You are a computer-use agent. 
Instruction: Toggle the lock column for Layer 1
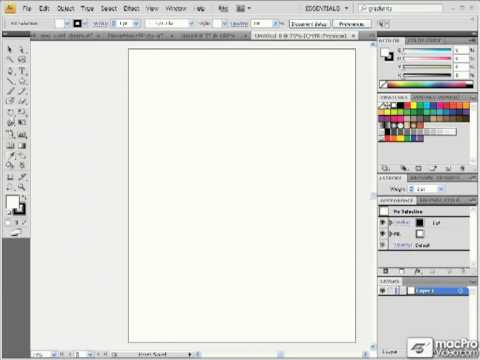(390, 291)
